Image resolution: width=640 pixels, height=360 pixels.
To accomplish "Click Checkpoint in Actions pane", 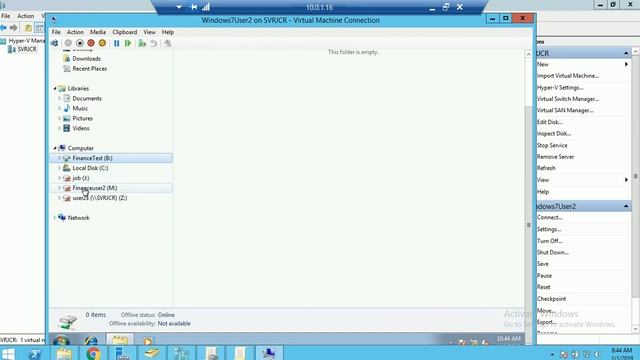I will (x=551, y=299).
